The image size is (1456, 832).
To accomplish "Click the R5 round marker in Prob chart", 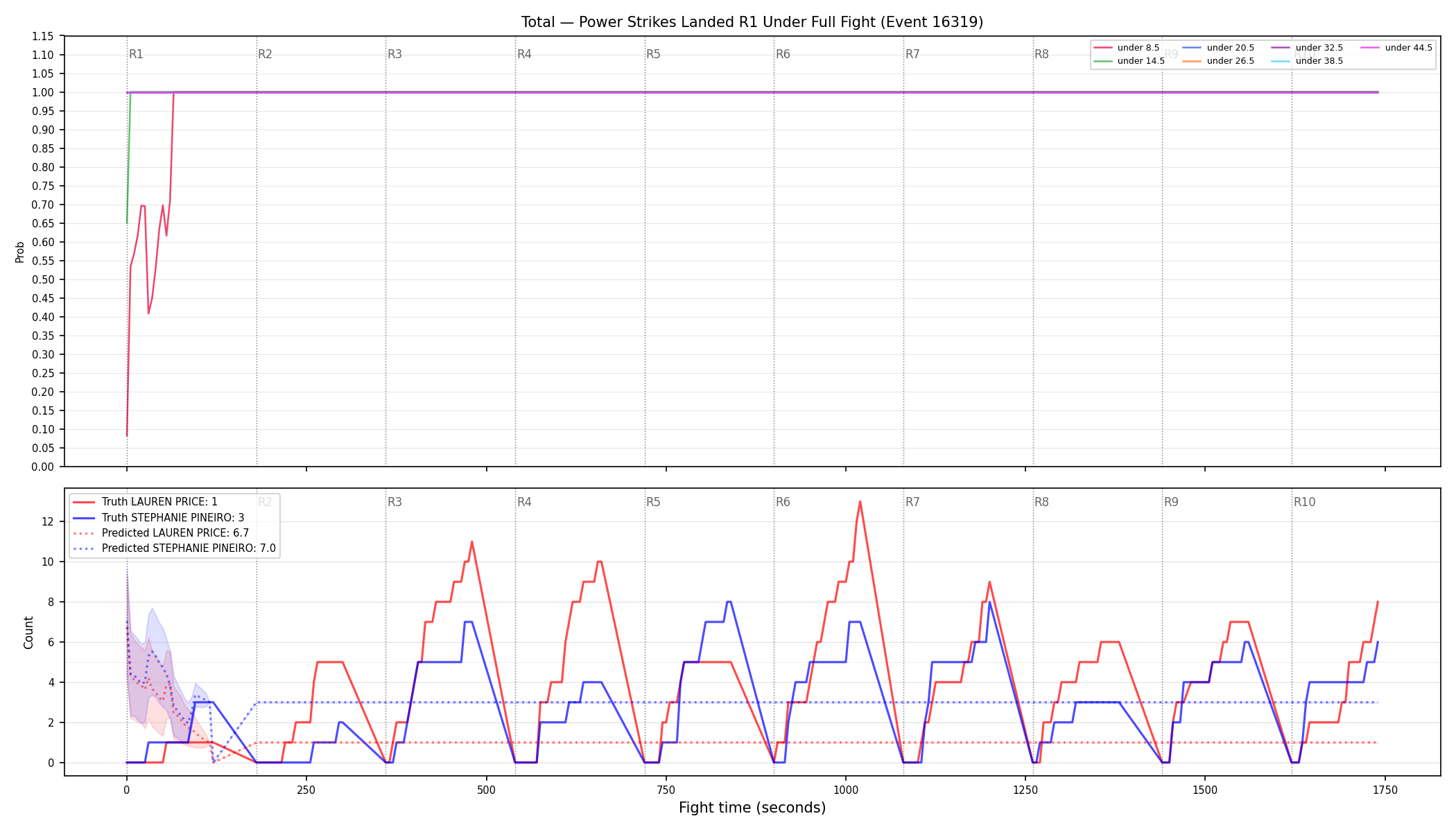I will 653,54.
